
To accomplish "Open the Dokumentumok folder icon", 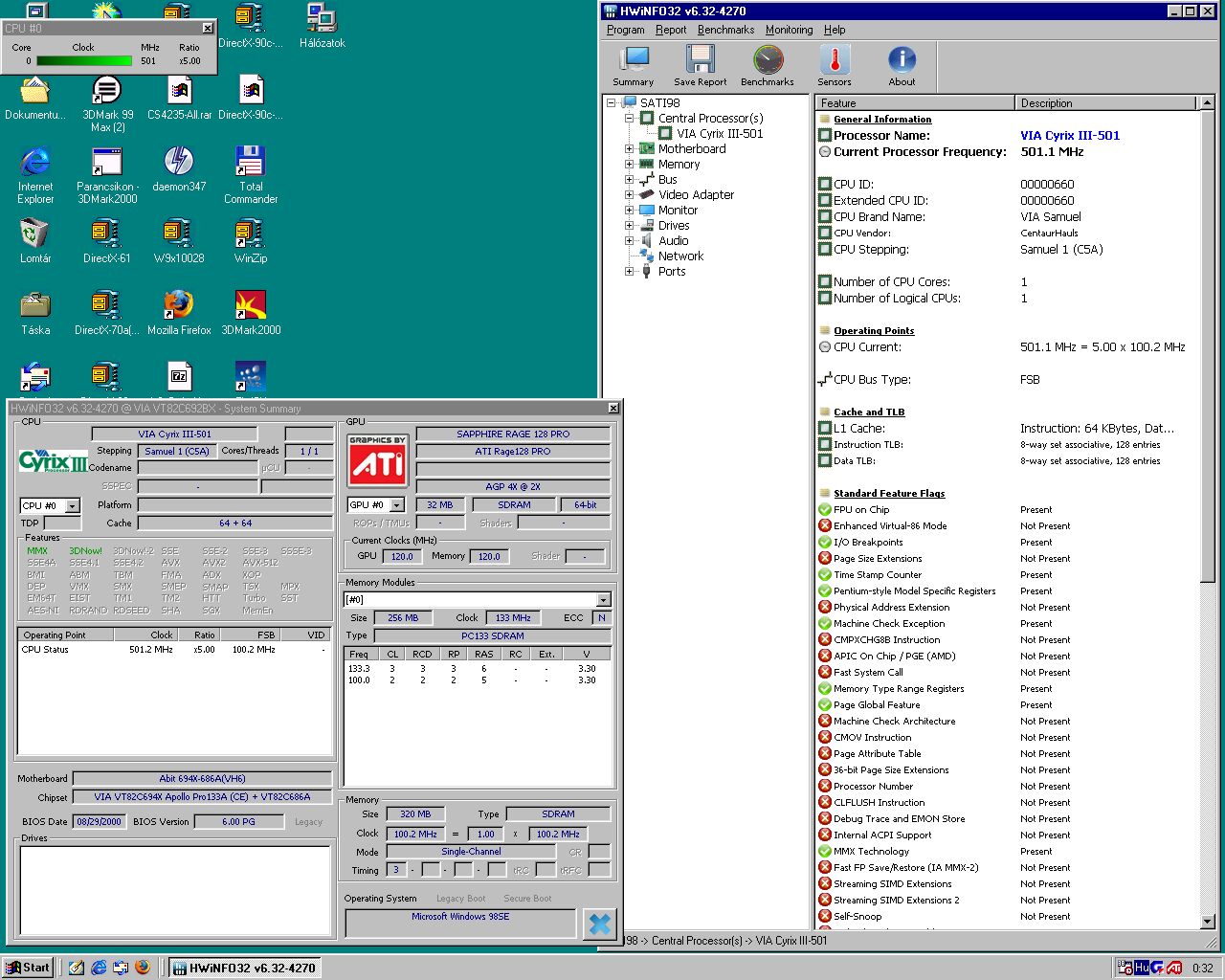I will [x=35, y=98].
